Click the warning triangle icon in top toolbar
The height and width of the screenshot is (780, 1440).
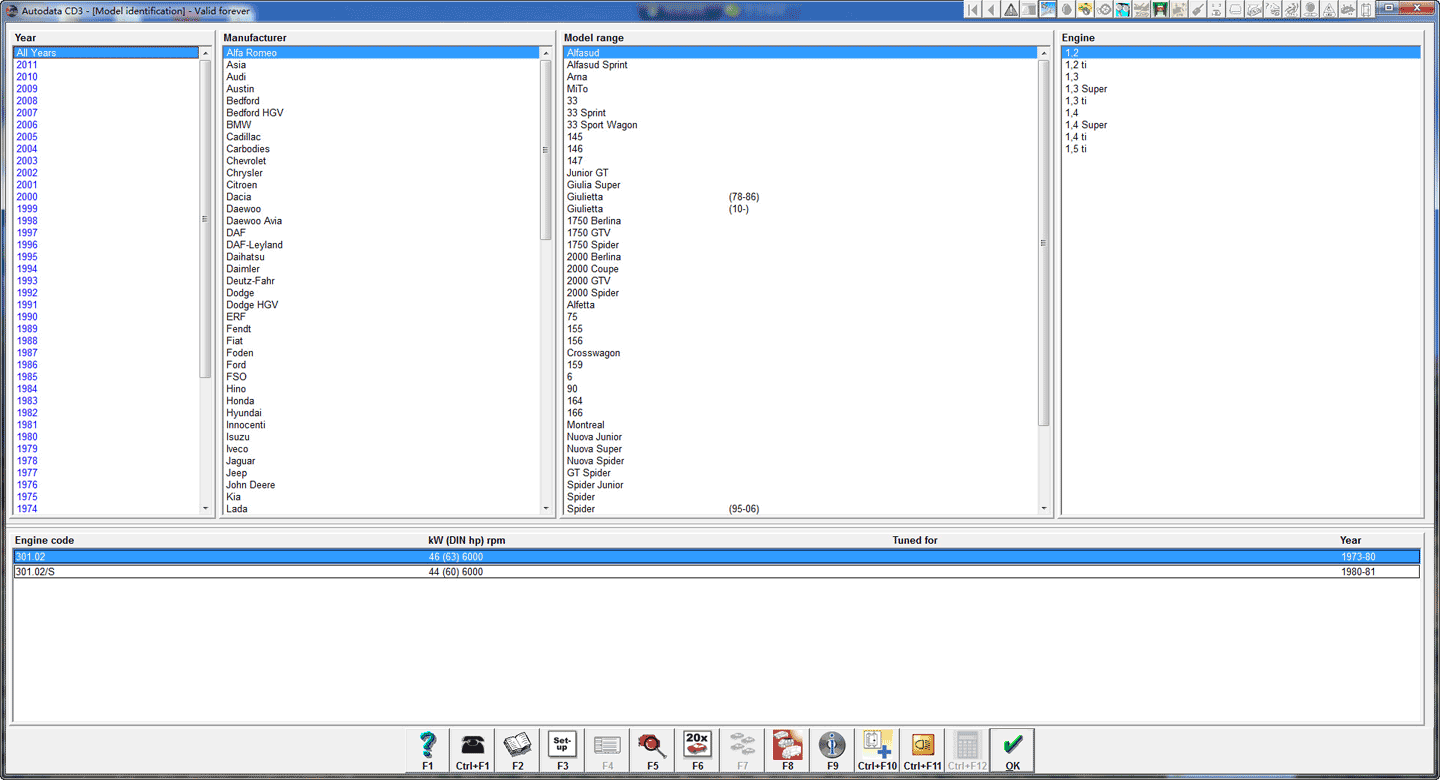(1010, 10)
